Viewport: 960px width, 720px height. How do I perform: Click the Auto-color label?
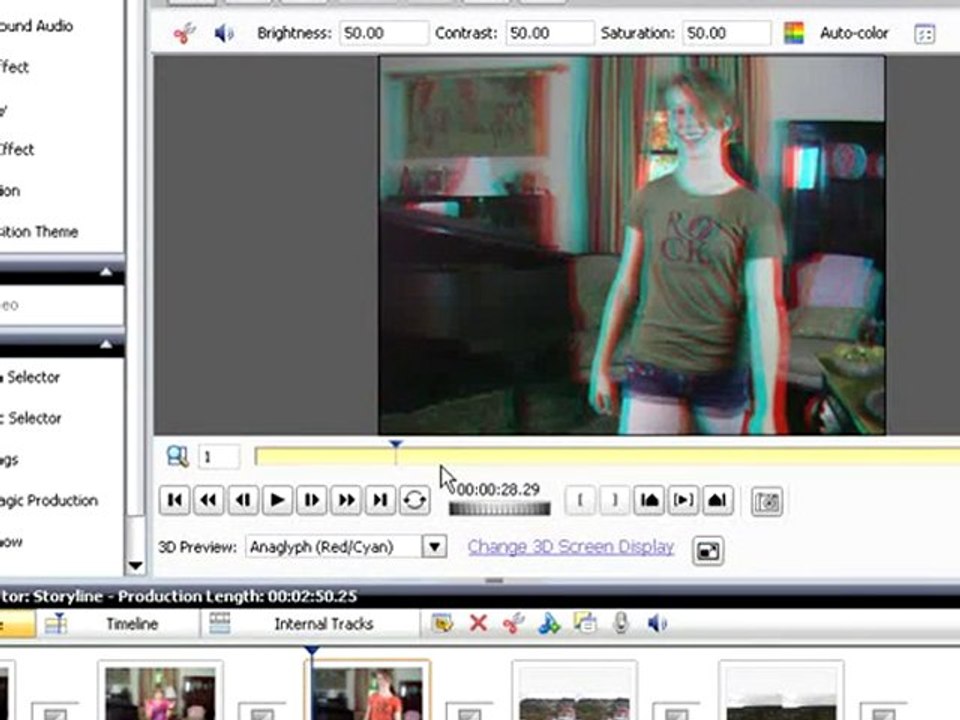pyautogui.click(x=854, y=33)
